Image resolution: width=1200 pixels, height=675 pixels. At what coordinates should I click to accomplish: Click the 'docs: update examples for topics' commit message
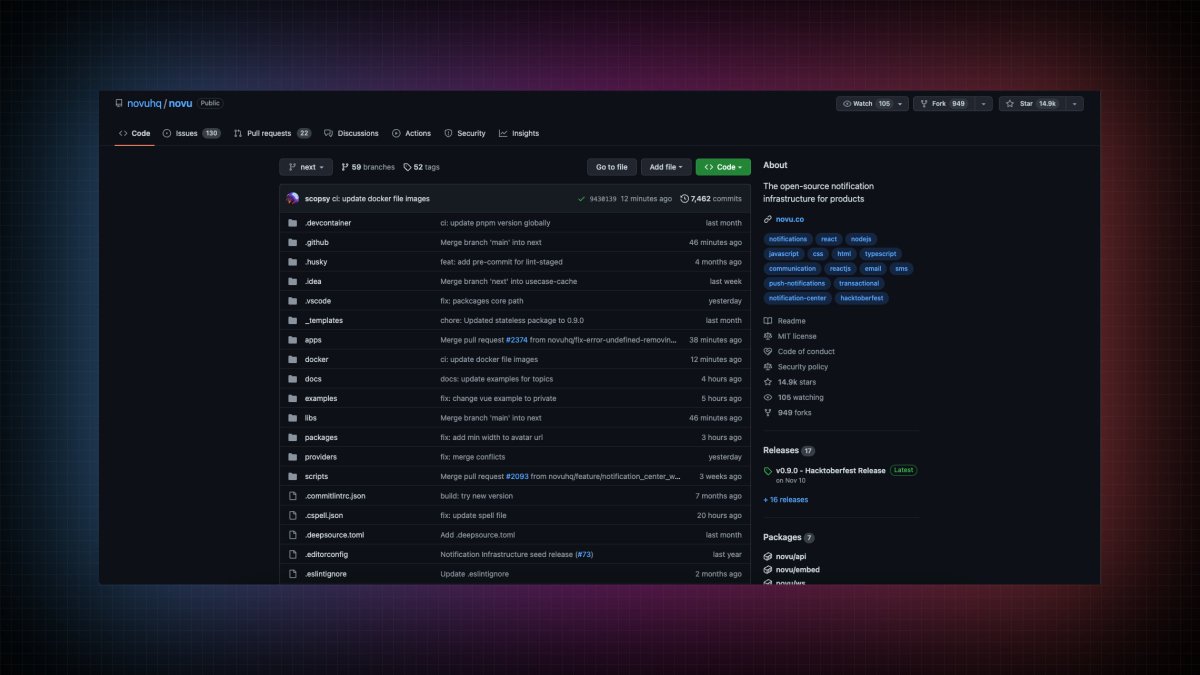(497, 379)
